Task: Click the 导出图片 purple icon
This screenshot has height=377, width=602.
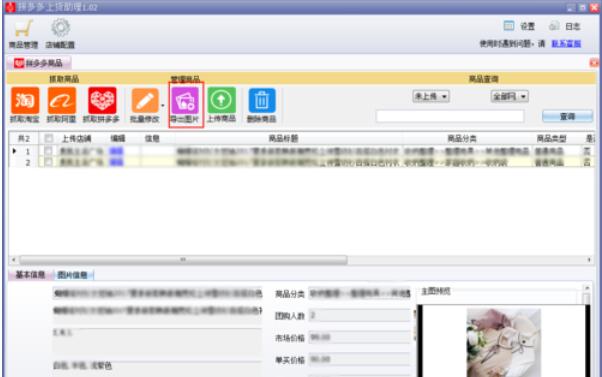Action: [185, 101]
